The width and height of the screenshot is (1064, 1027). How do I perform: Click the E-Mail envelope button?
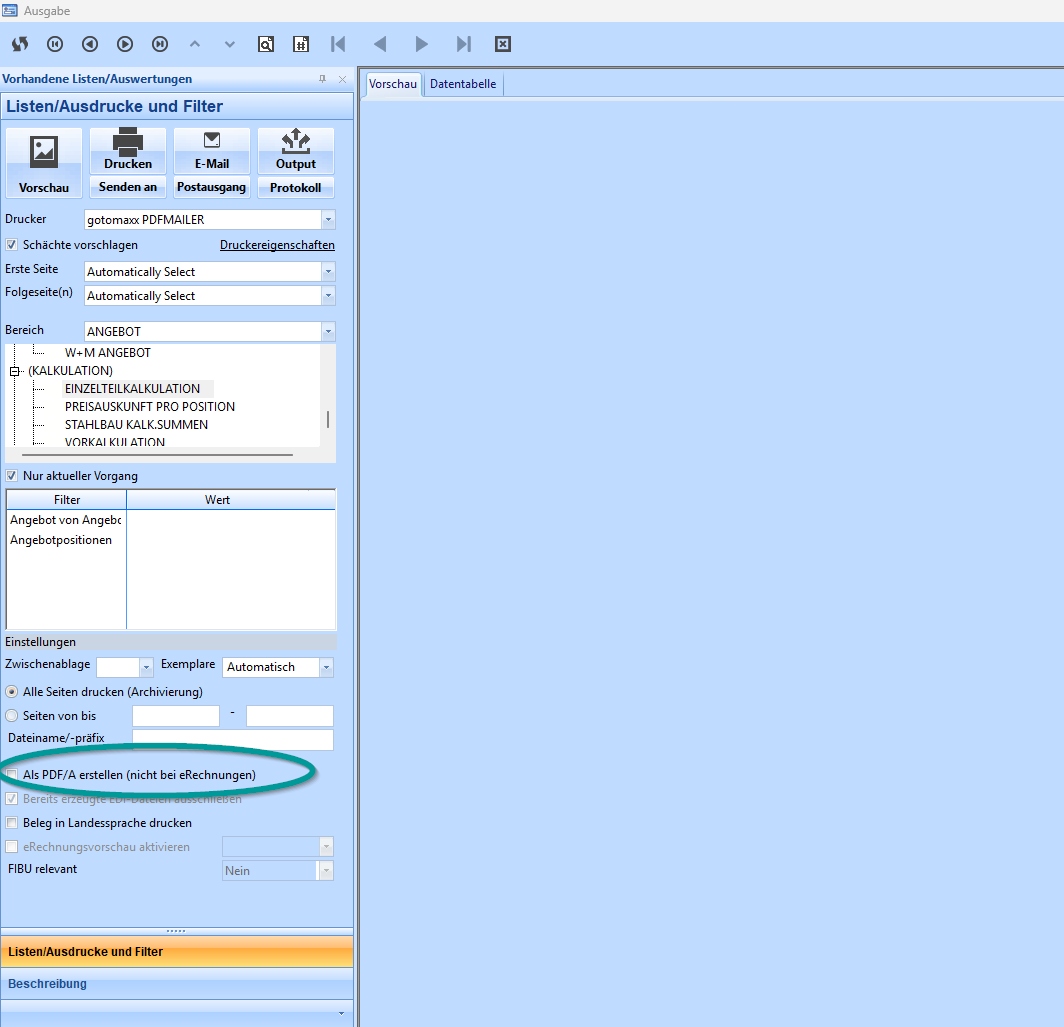coord(212,151)
